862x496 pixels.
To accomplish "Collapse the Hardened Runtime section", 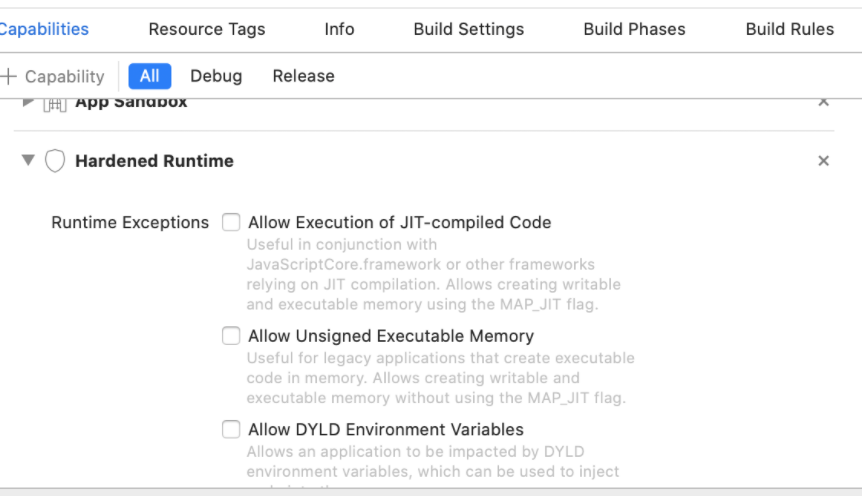I will [28, 161].
